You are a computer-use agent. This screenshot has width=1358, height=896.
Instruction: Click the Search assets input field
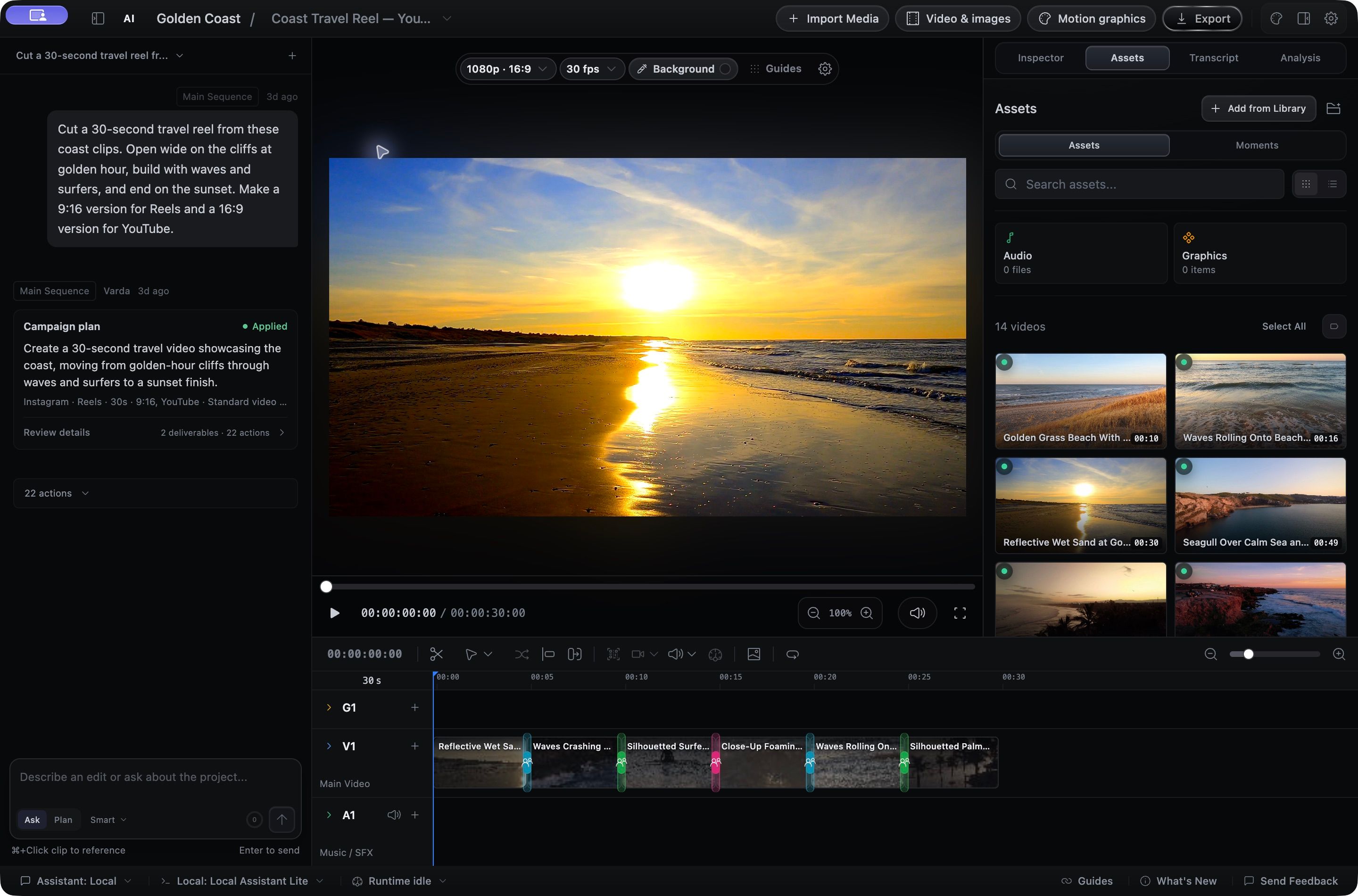coord(1139,184)
